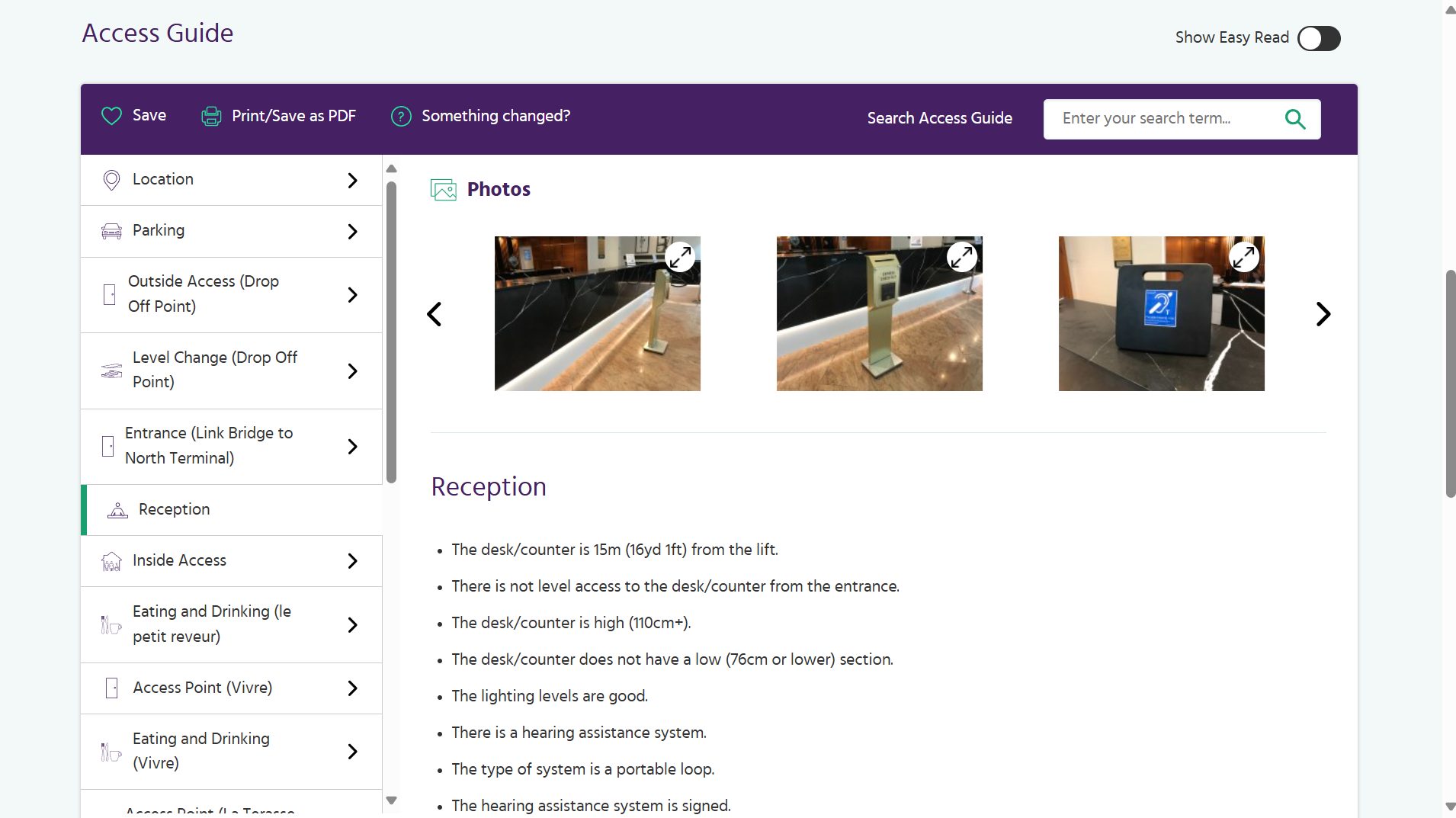Click the sidebar scroll down arrow
The height and width of the screenshot is (818, 1456).
(x=391, y=800)
